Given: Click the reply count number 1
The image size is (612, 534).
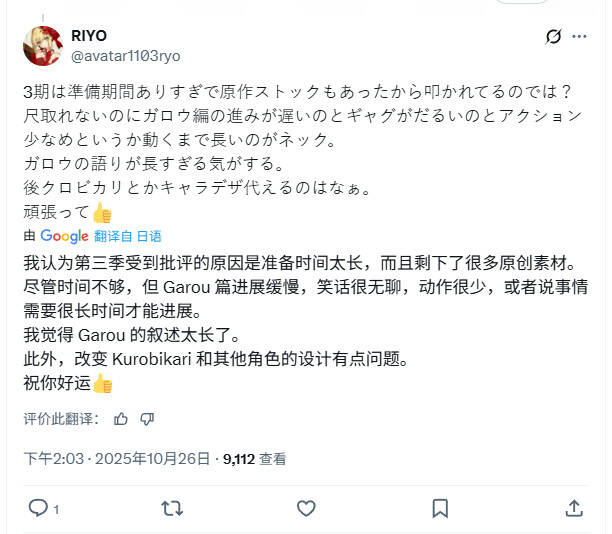Looking at the screenshot, I should 56,509.
